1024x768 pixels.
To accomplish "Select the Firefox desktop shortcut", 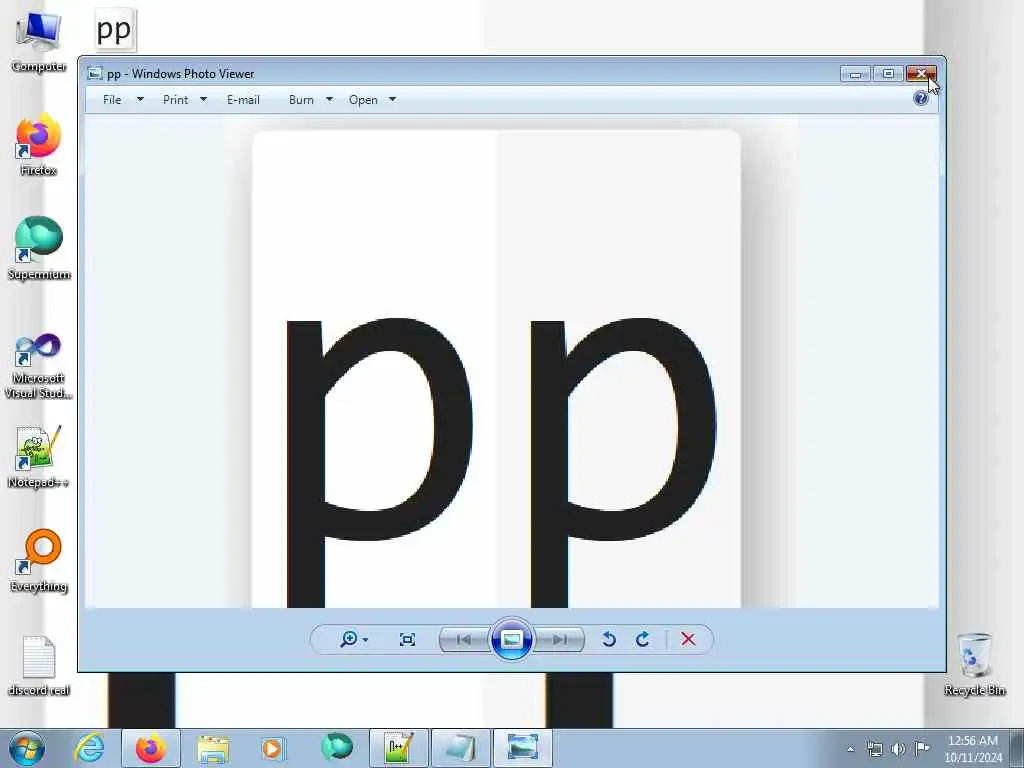I will [39, 145].
